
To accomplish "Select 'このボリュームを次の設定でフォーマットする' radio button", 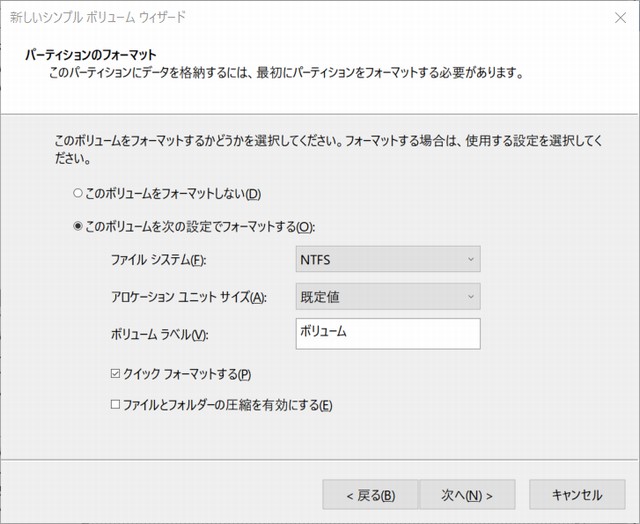I will pyautogui.click(x=78, y=227).
